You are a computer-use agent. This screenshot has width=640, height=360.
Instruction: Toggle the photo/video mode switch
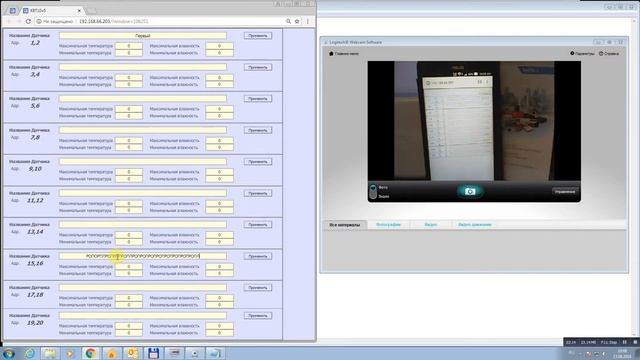coord(373,192)
